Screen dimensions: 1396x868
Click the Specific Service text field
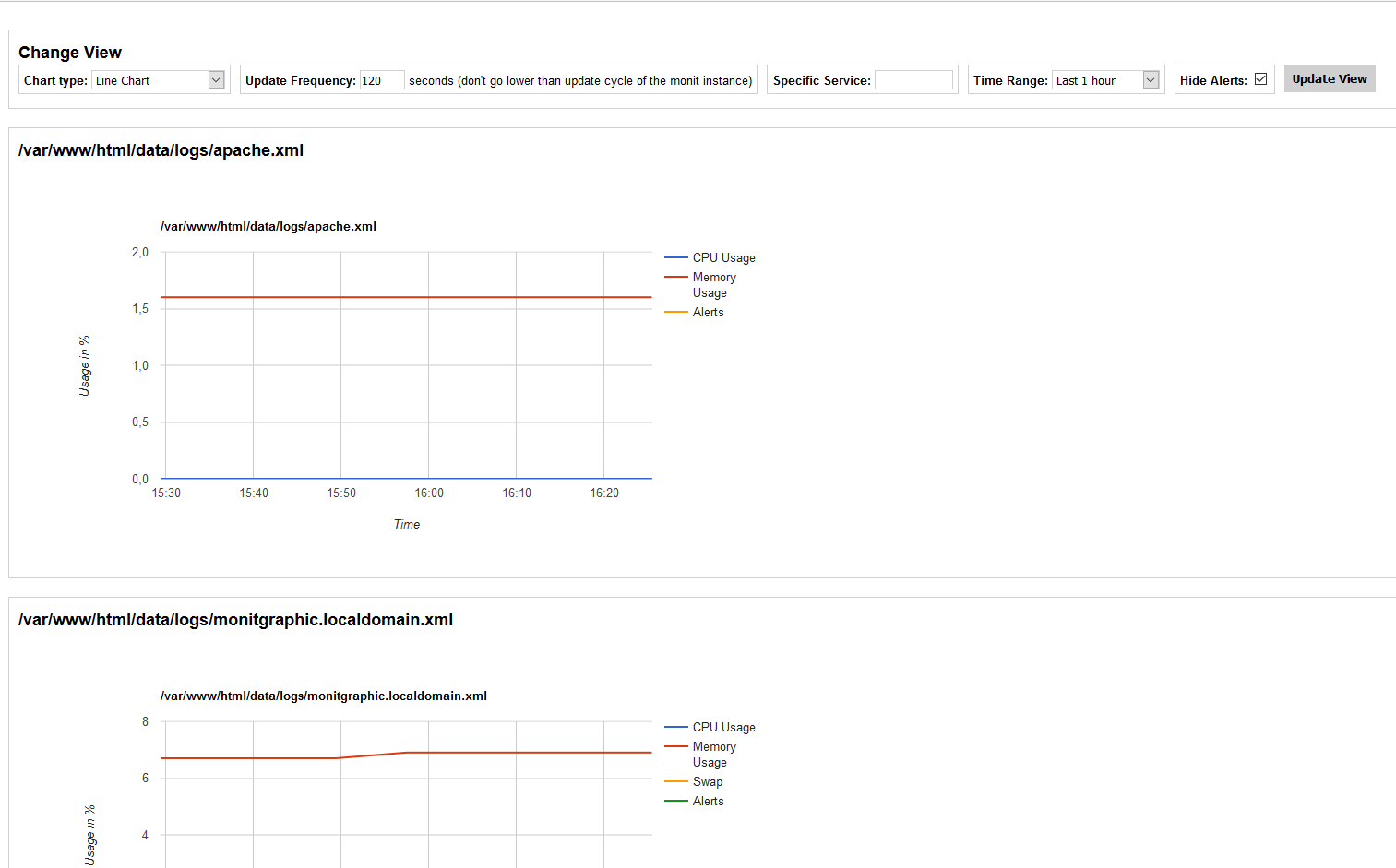pos(913,80)
